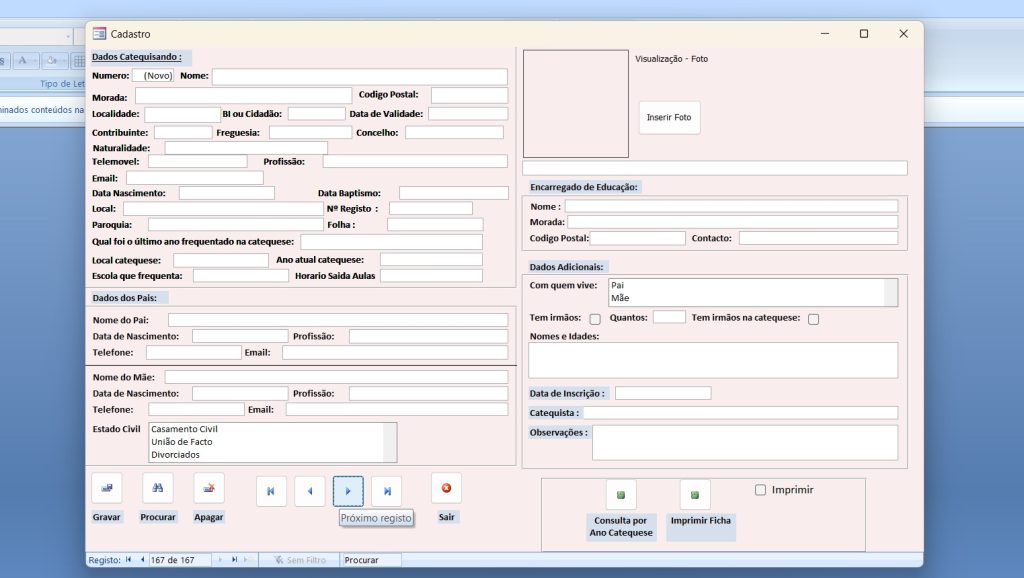
Task: Jump to last record using form arrow button
Action: (386, 491)
